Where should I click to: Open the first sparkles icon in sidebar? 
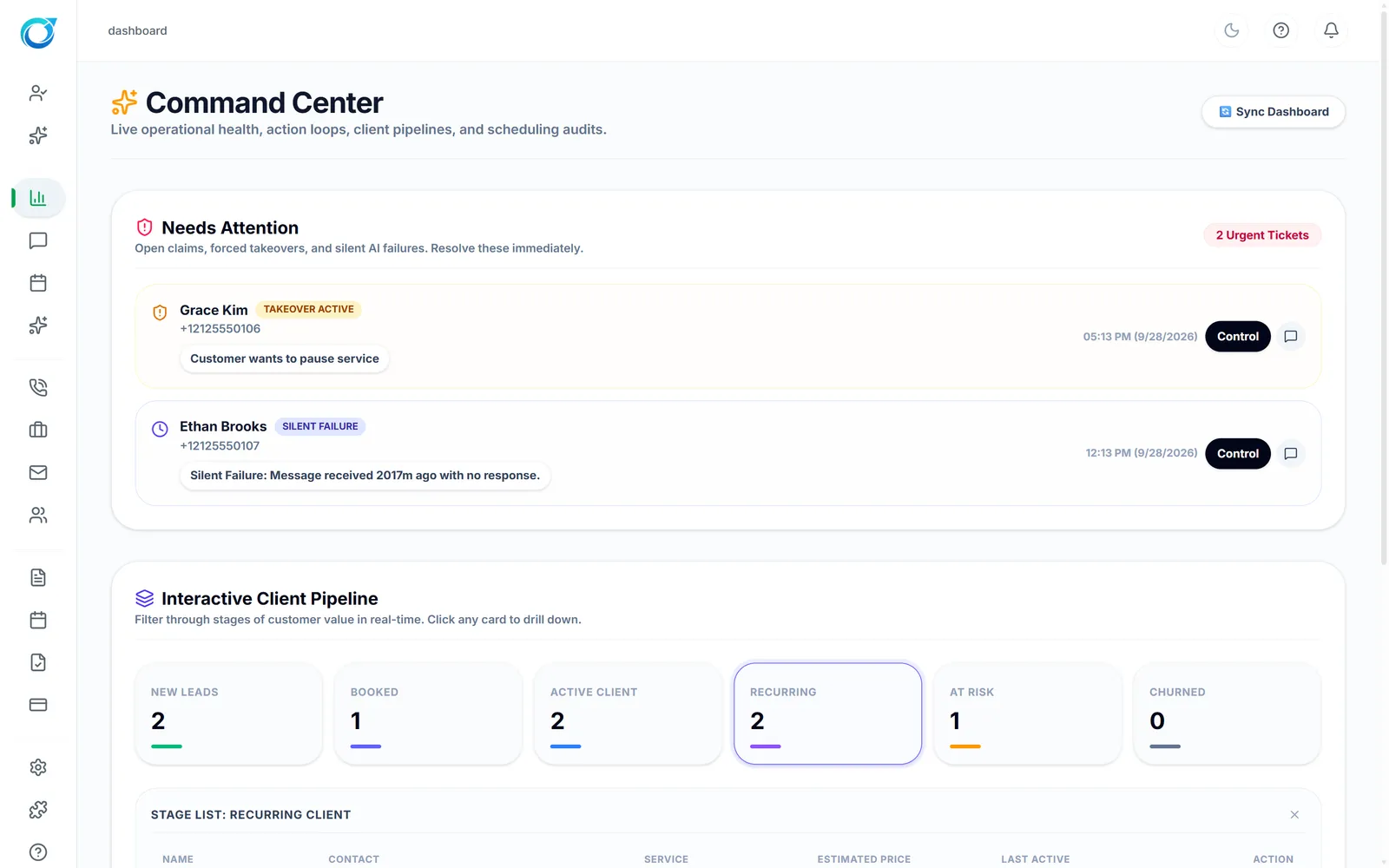[x=38, y=135]
